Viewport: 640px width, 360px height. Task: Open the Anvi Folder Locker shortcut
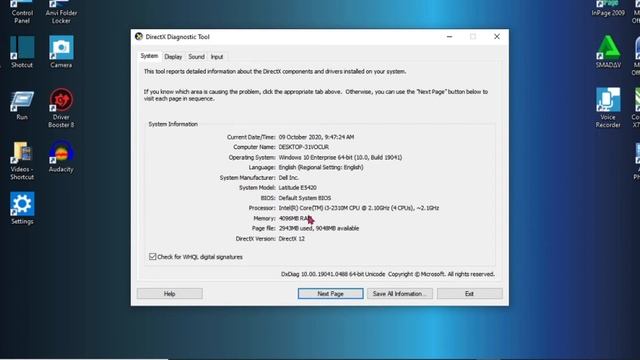61,11
